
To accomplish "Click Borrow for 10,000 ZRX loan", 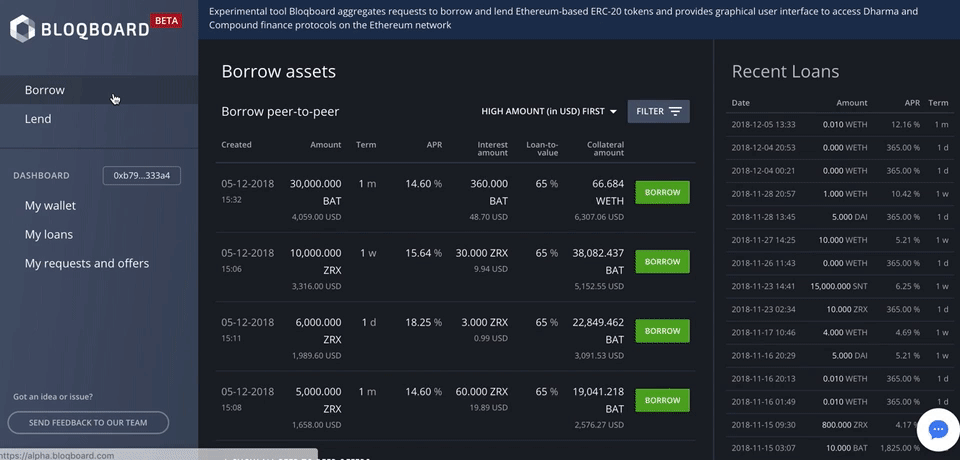I will pyautogui.click(x=662, y=262).
